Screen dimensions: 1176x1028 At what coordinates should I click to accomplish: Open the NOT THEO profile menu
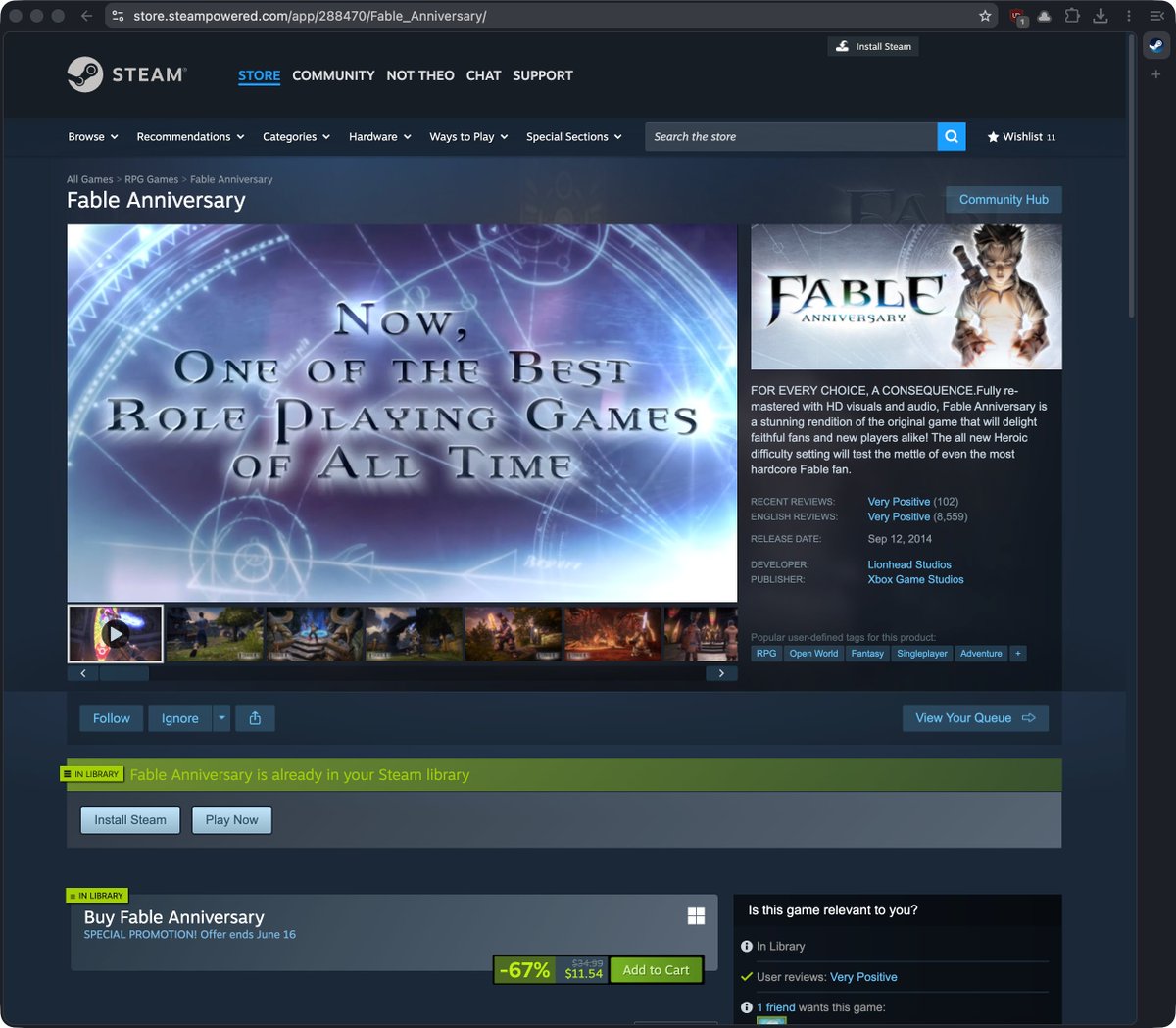tap(420, 75)
